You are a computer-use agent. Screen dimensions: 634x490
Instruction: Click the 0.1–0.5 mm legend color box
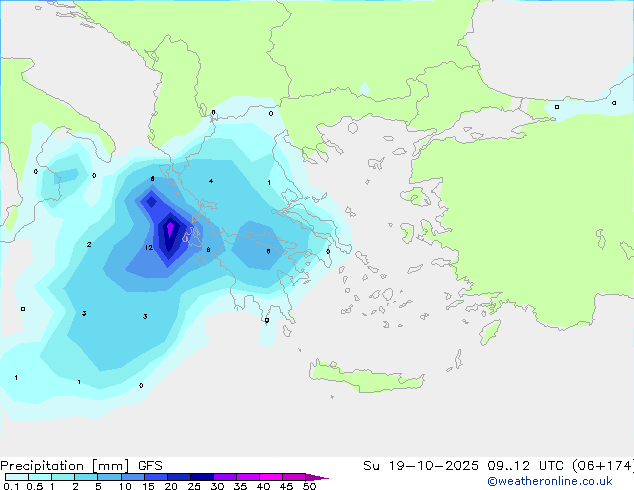click(17, 477)
